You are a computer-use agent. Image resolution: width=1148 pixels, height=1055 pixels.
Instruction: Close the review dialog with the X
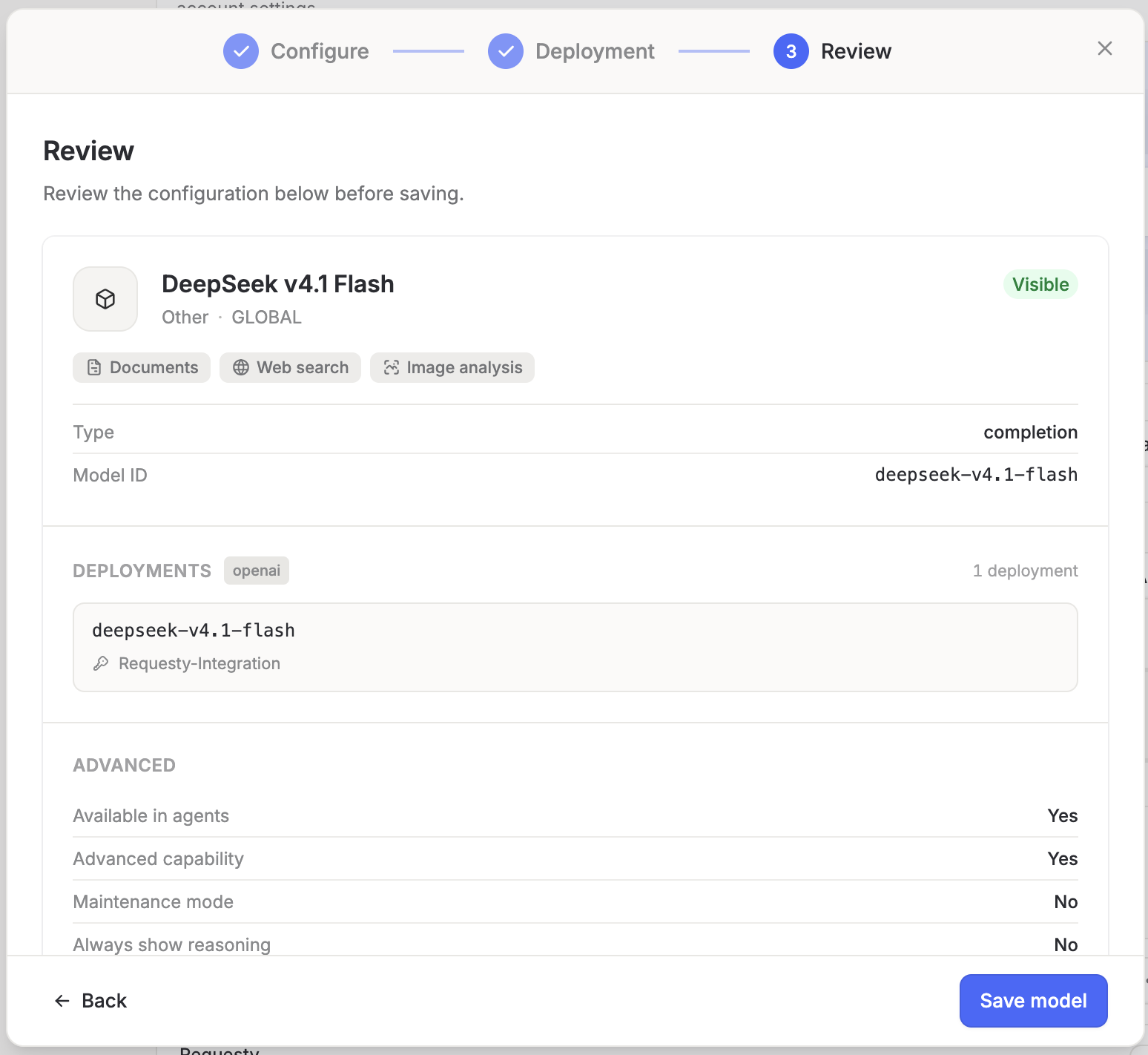(1105, 48)
